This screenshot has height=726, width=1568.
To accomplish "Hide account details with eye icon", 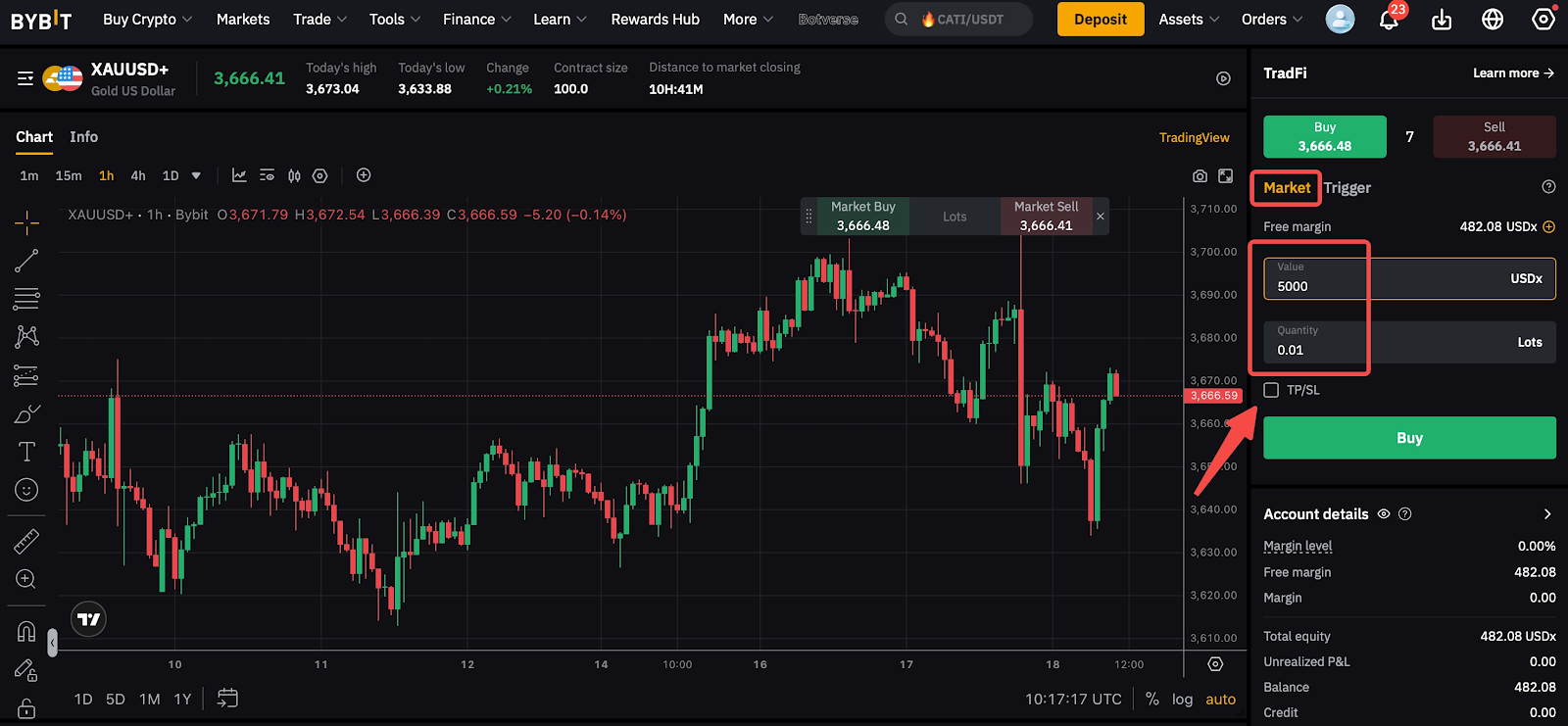I will click(x=1384, y=514).
